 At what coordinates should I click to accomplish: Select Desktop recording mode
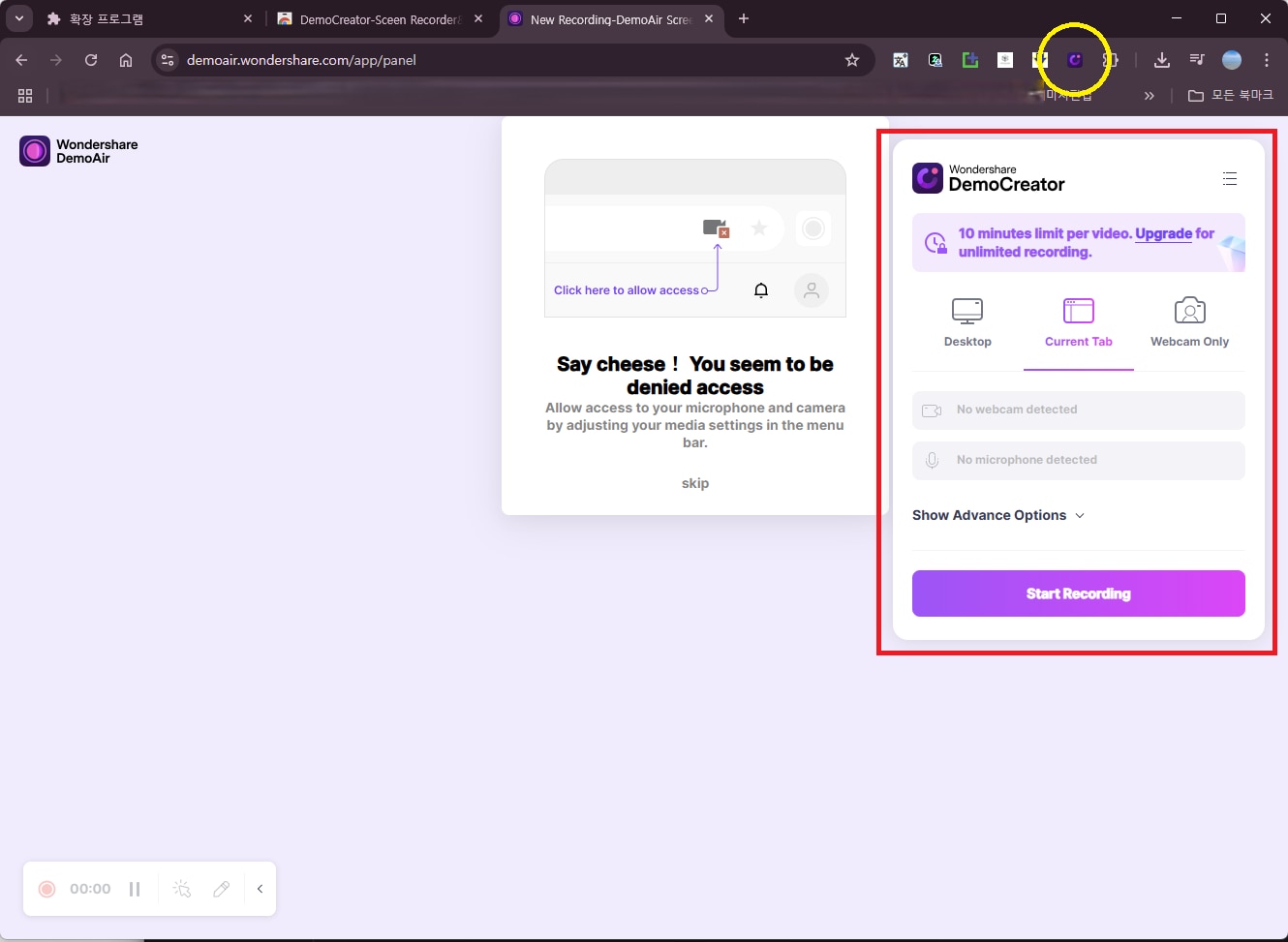click(967, 322)
